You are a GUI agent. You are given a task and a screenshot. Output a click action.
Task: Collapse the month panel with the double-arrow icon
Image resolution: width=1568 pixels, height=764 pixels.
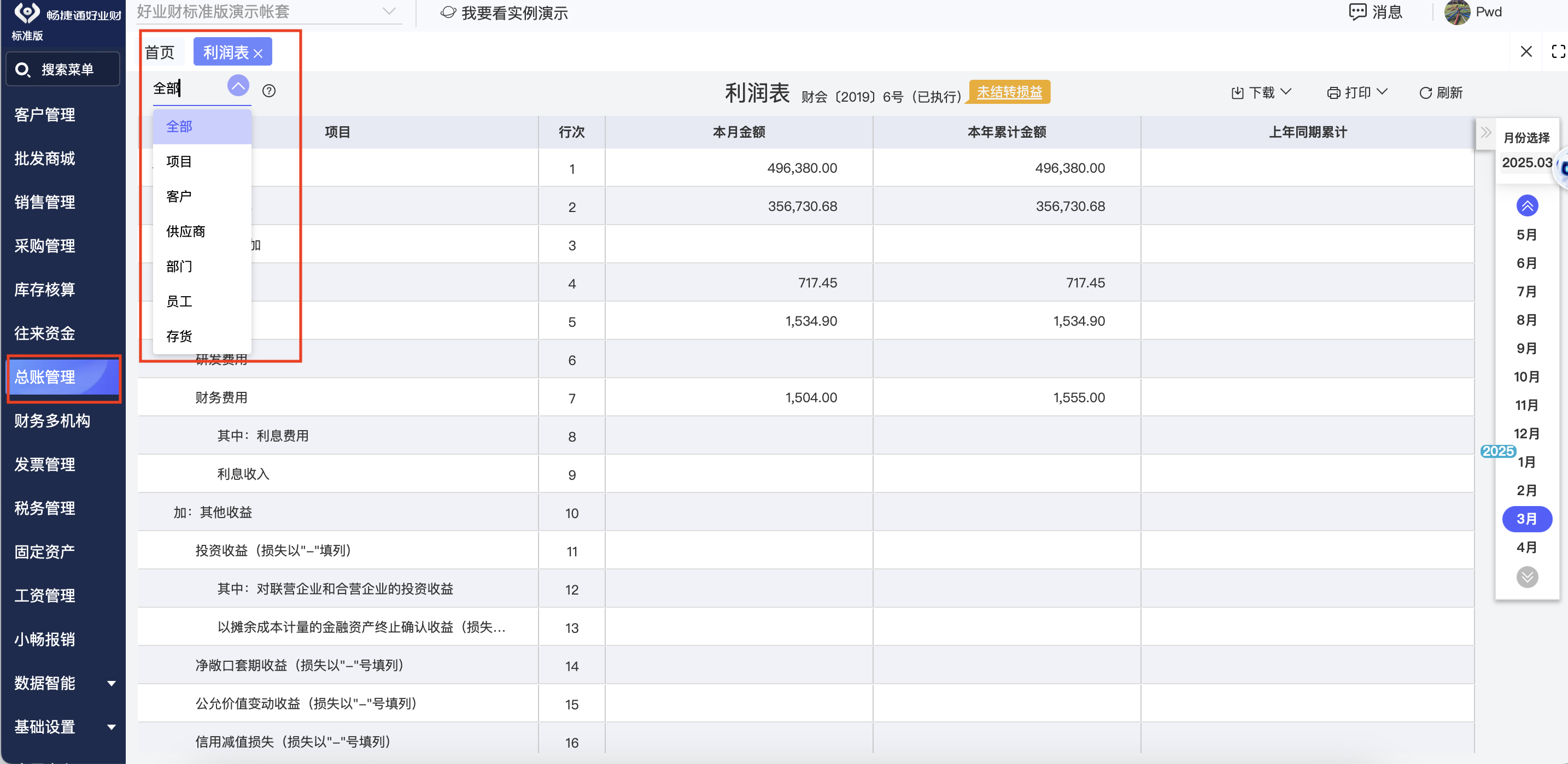click(1486, 133)
